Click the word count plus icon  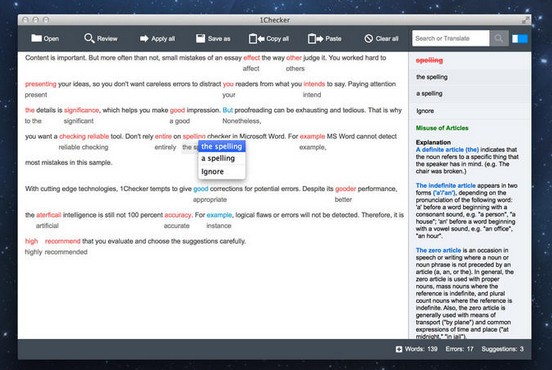coord(399,349)
